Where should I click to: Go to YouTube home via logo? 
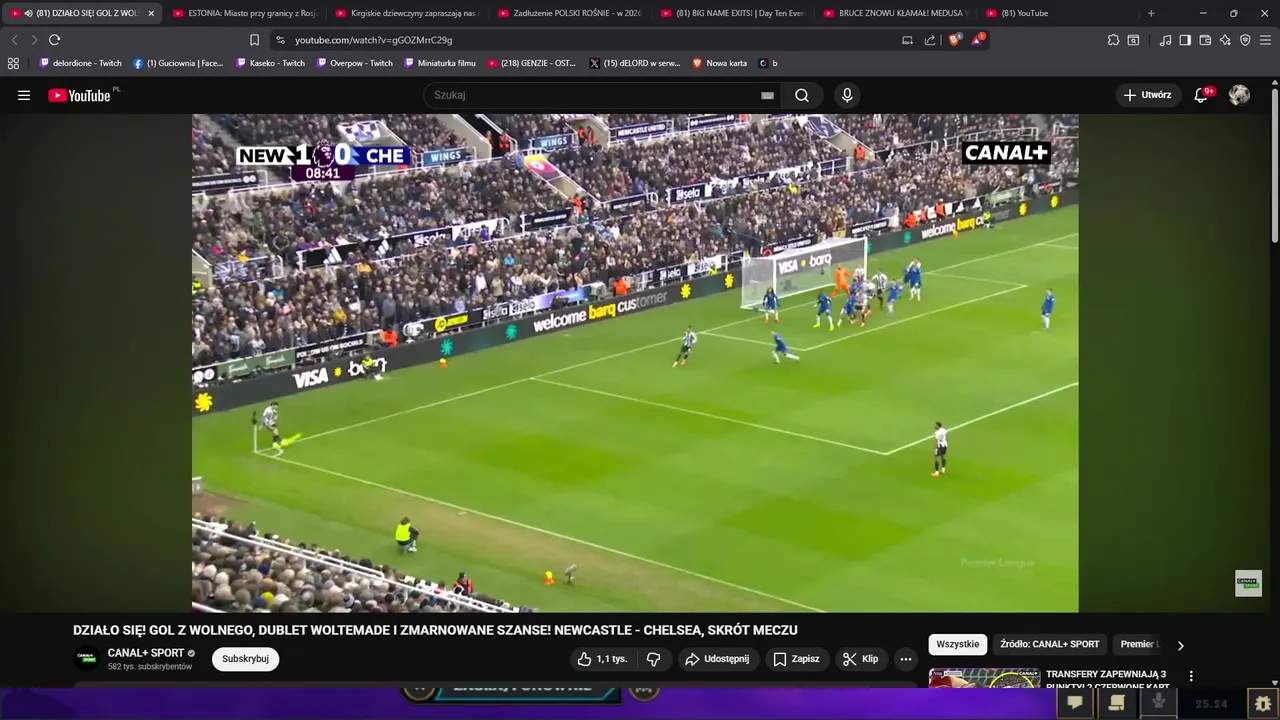pos(80,95)
